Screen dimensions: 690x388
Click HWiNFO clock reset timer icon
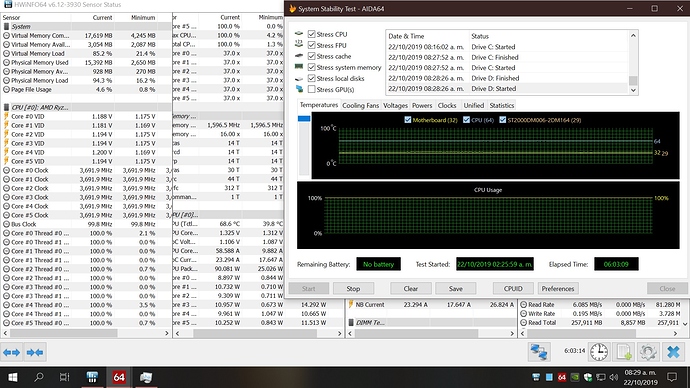(599, 352)
